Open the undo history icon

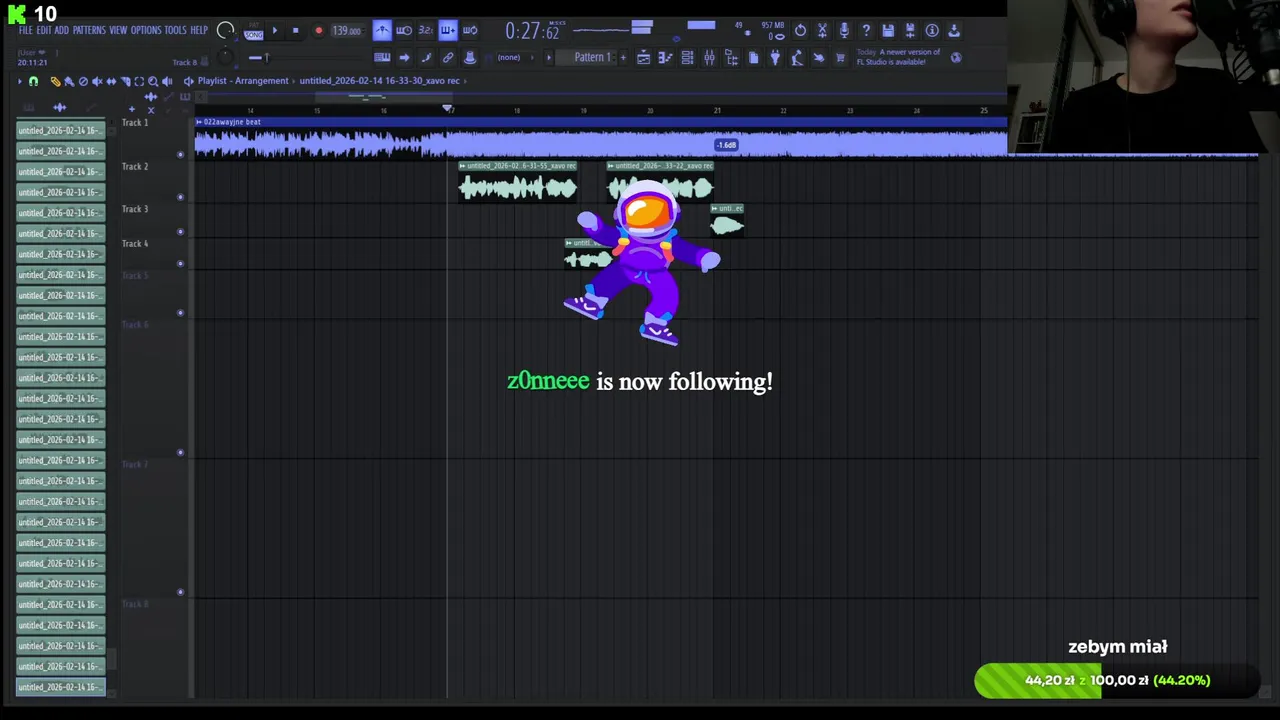pos(800,31)
